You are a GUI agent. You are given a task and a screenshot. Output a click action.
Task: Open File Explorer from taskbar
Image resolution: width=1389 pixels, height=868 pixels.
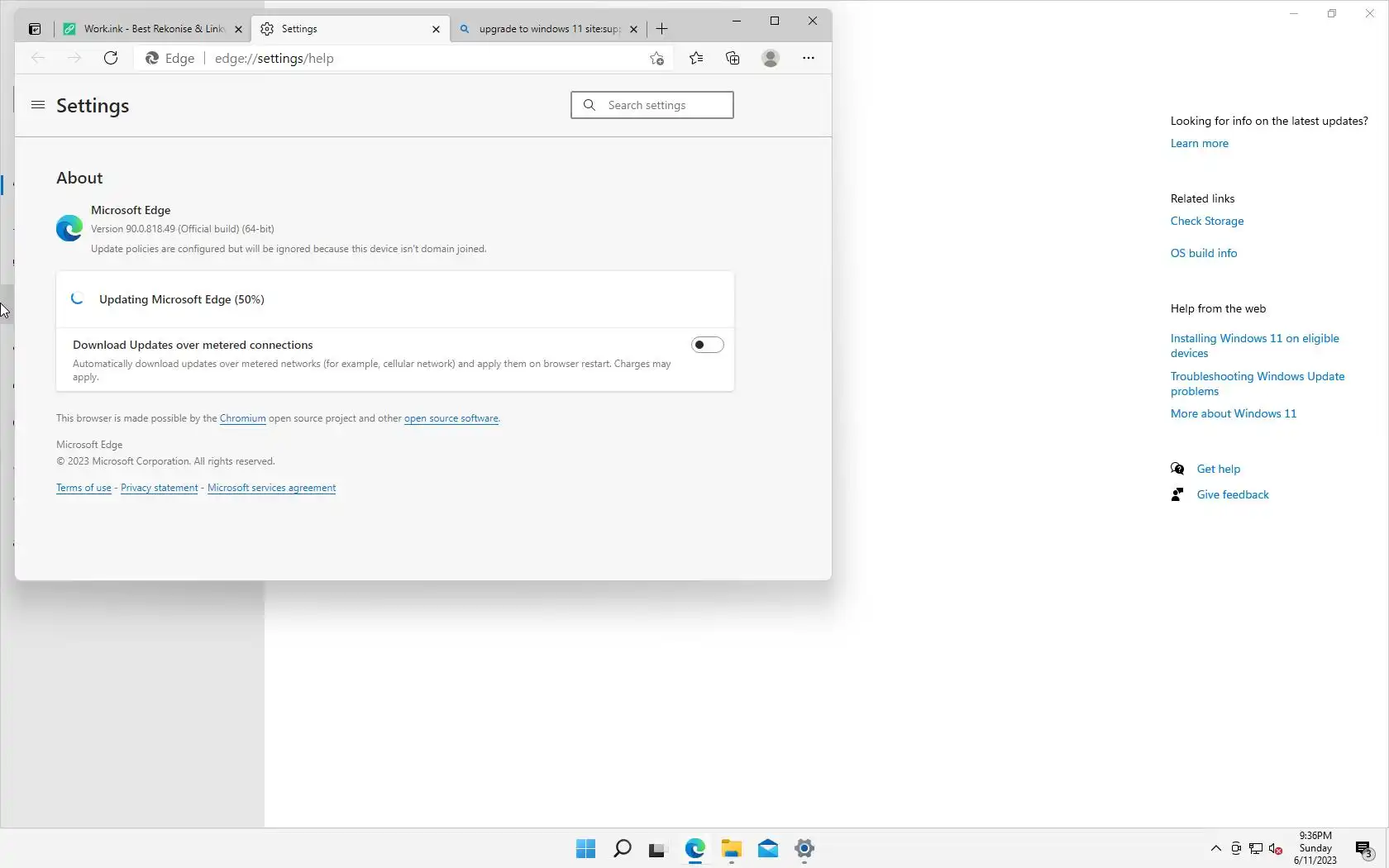pyautogui.click(x=731, y=849)
